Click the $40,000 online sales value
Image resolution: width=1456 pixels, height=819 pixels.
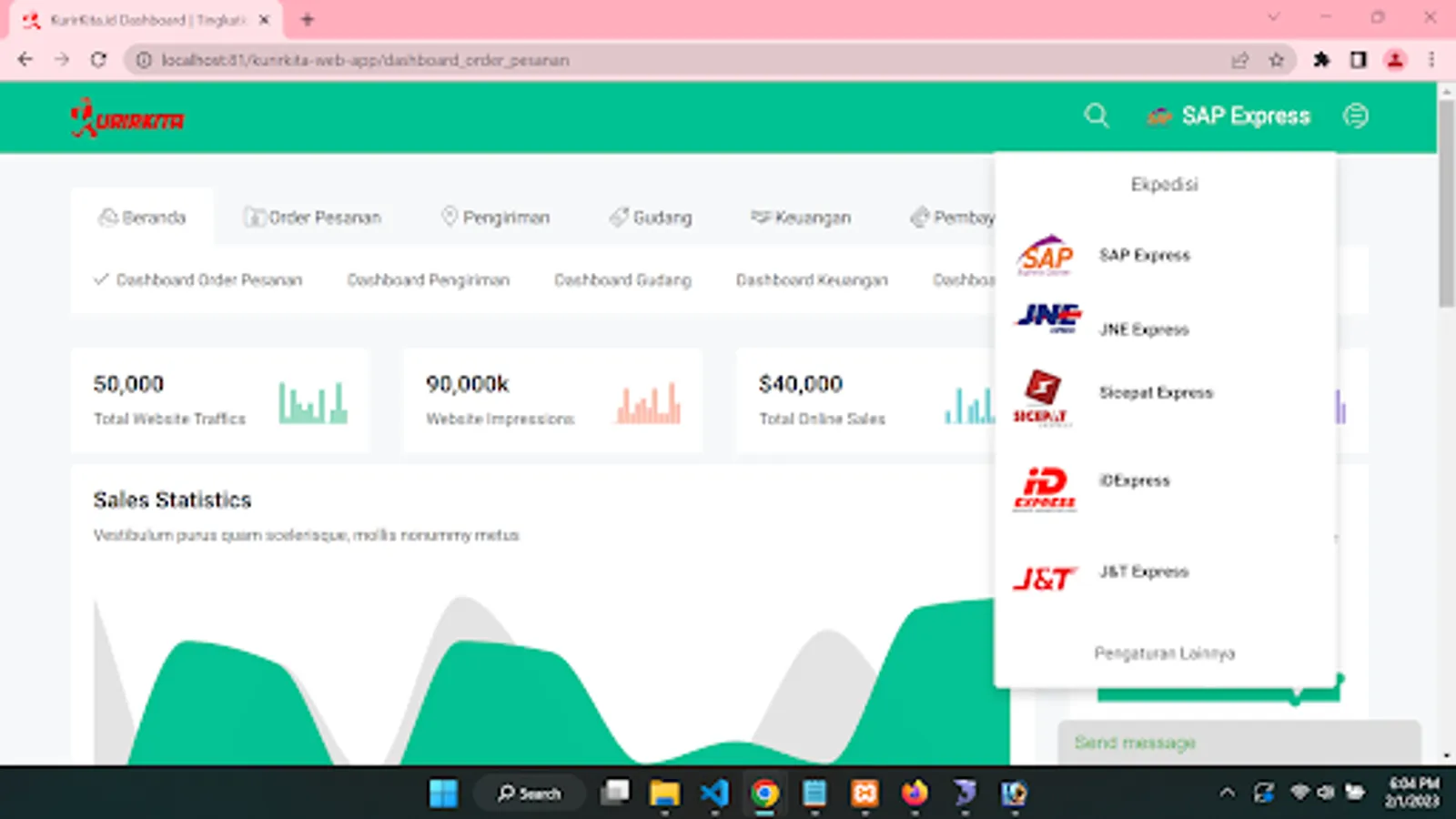point(801,384)
